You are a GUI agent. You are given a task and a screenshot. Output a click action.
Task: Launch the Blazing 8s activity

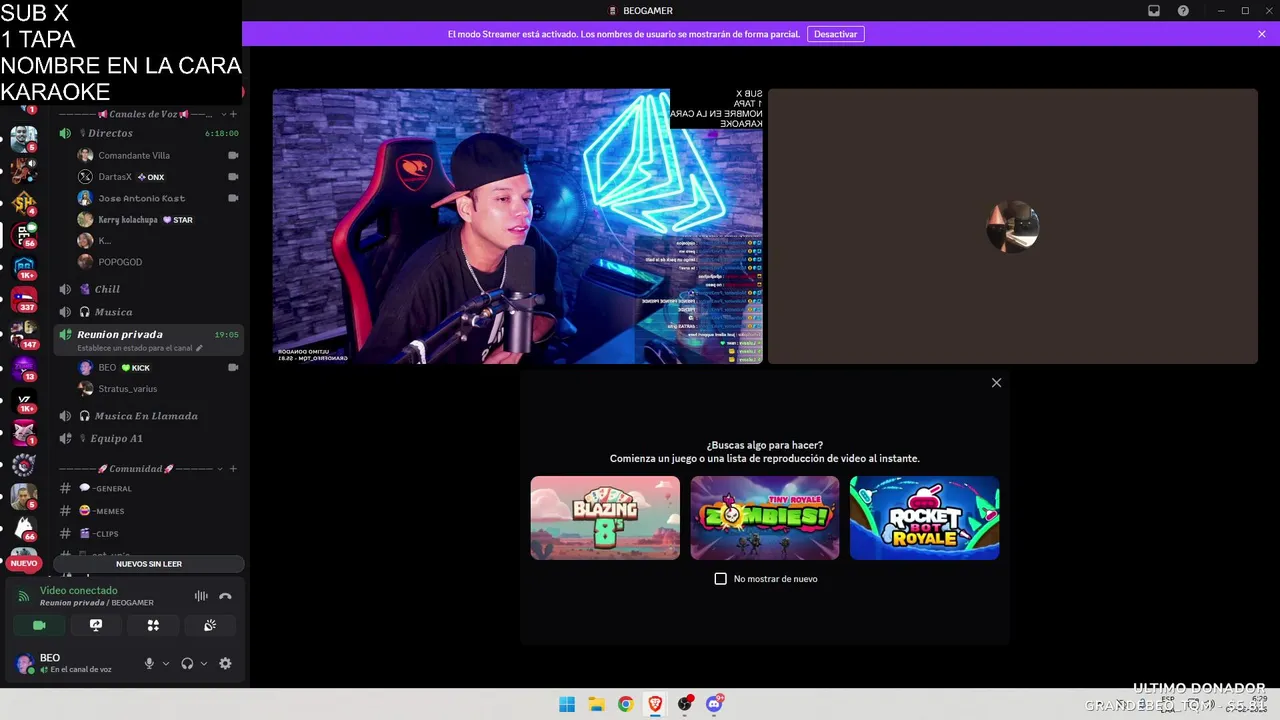click(x=605, y=518)
